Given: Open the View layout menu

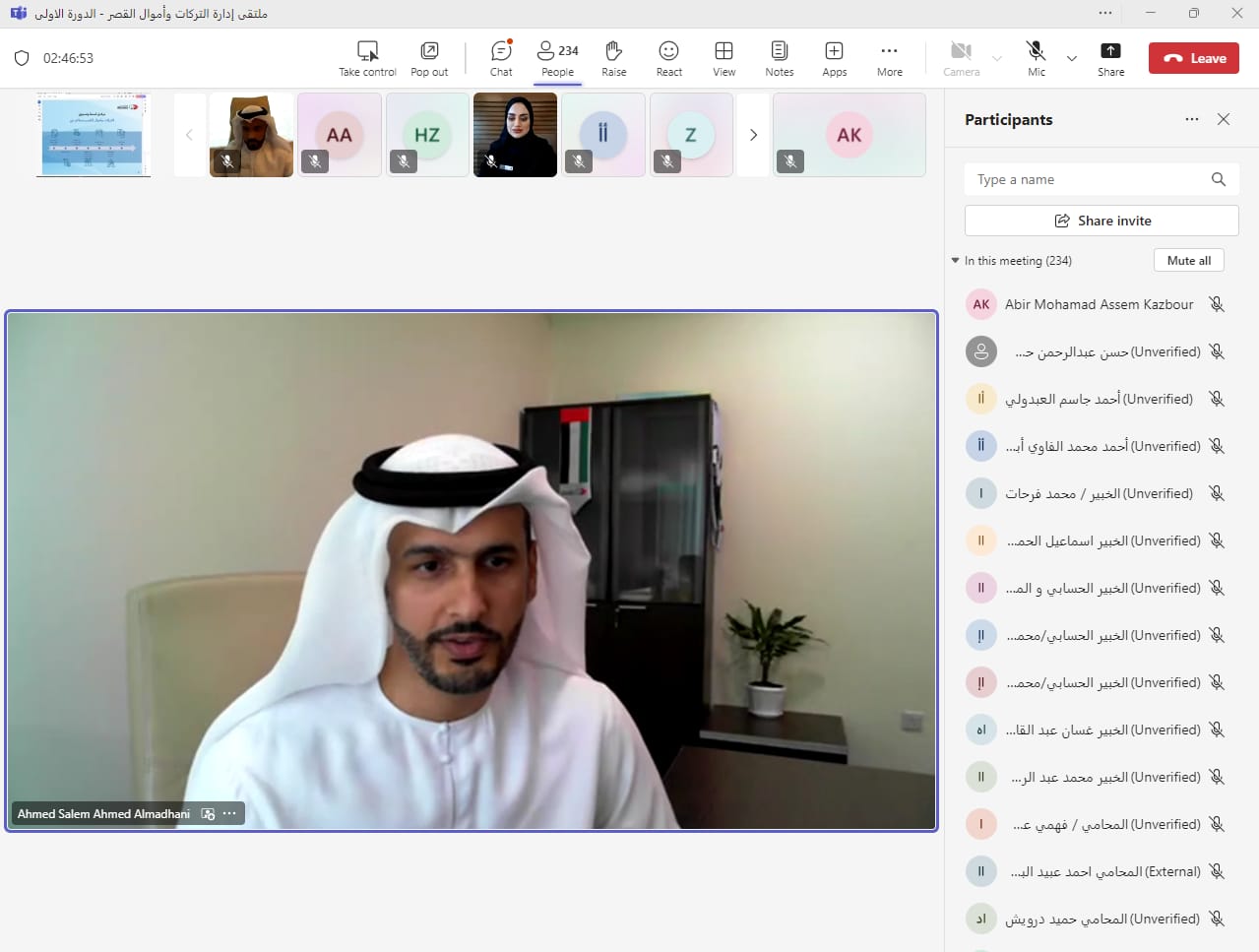Looking at the screenshot, I should point(724,58).
